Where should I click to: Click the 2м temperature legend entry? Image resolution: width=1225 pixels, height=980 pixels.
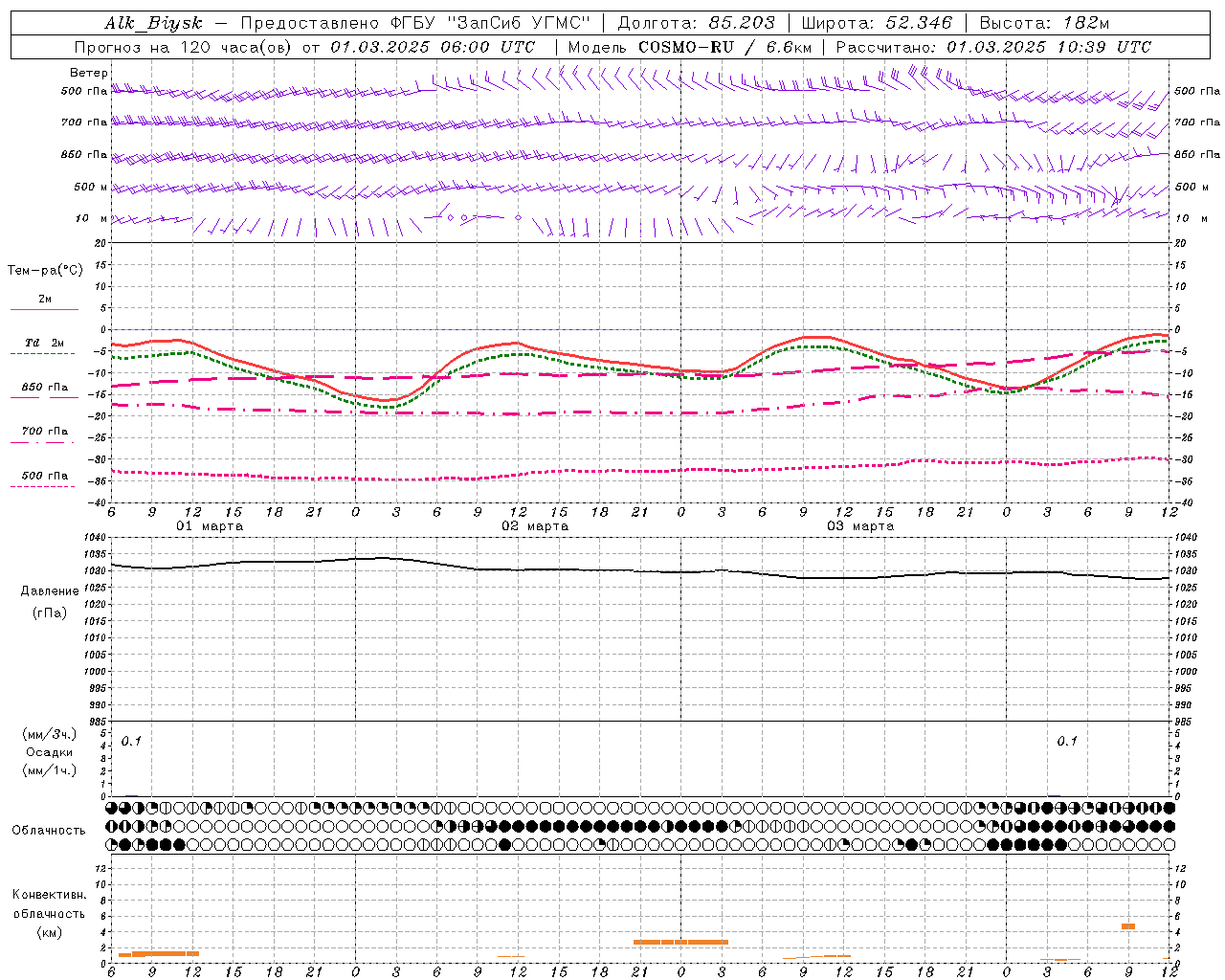[x=45, y=299]
